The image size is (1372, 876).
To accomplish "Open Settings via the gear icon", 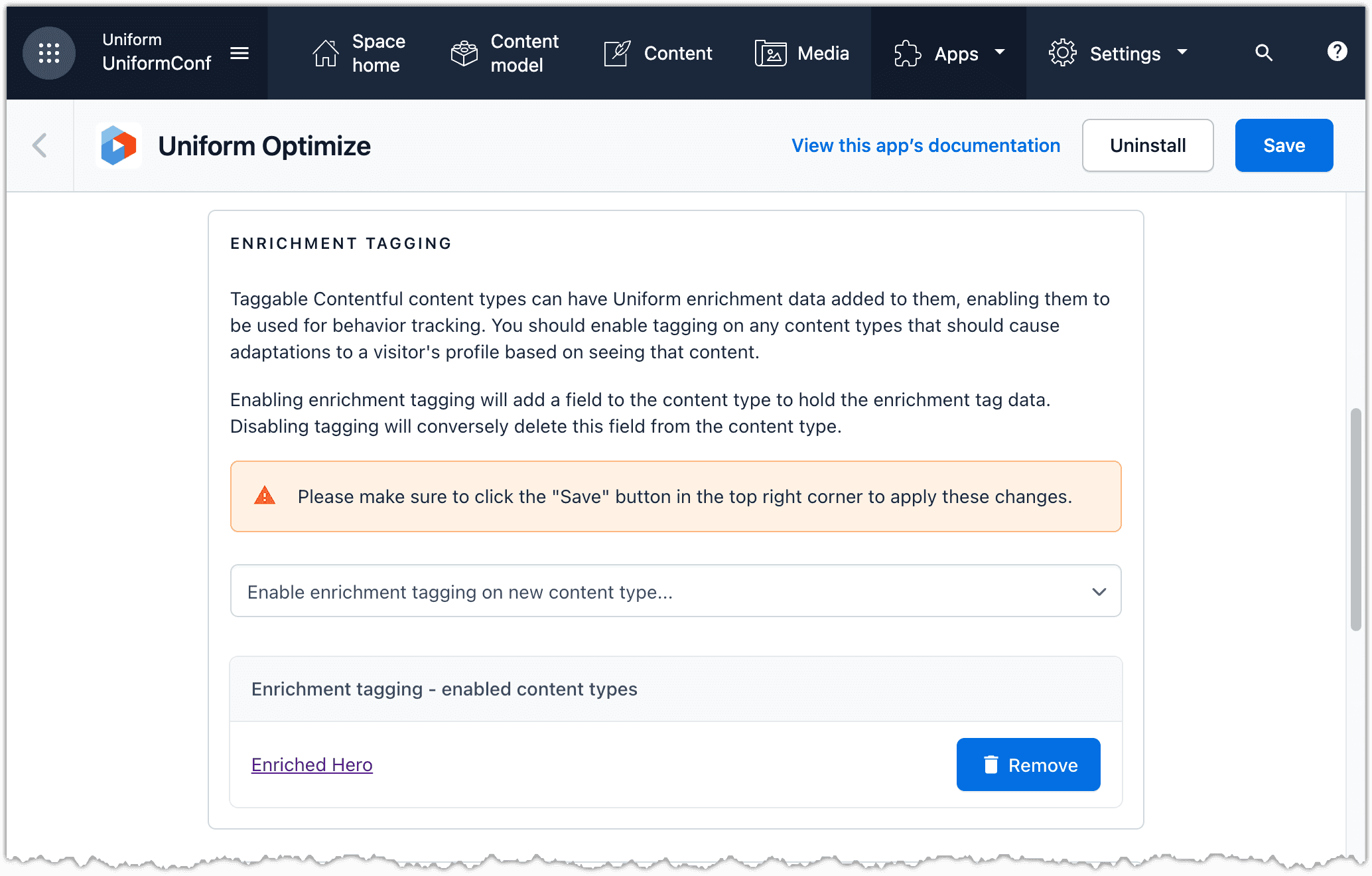I will (x=1062, y=53).
